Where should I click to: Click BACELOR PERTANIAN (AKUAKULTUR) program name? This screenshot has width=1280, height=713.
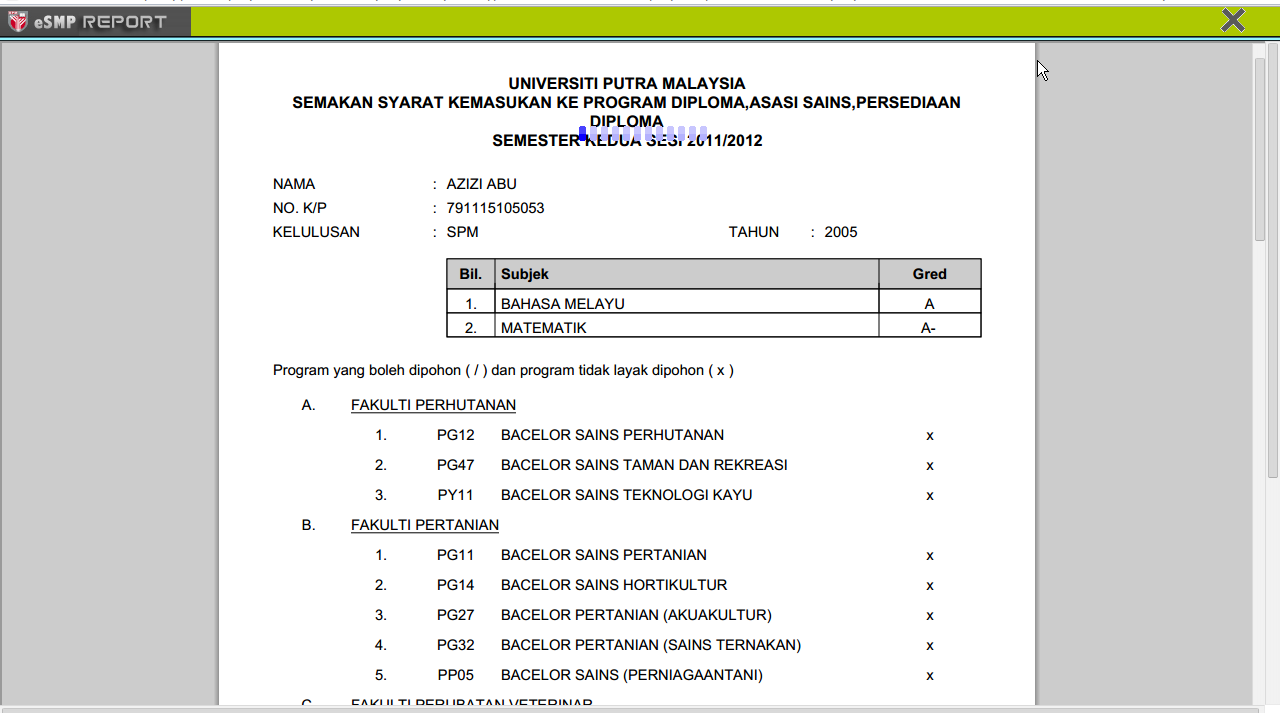636,615
